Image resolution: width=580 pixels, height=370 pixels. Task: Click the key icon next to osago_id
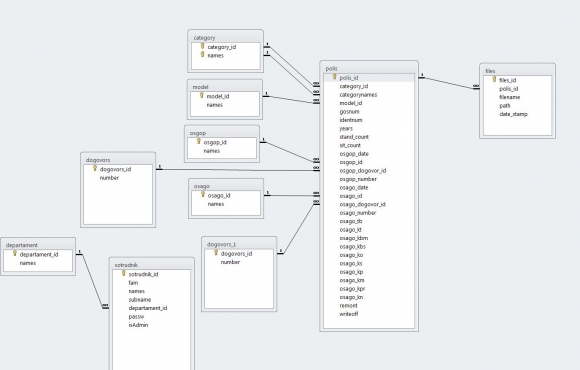203,195
